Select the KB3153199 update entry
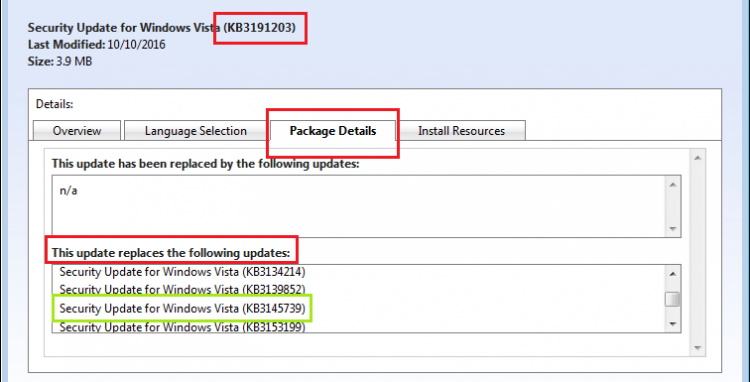The image size is (750, 382). (182, 327)
